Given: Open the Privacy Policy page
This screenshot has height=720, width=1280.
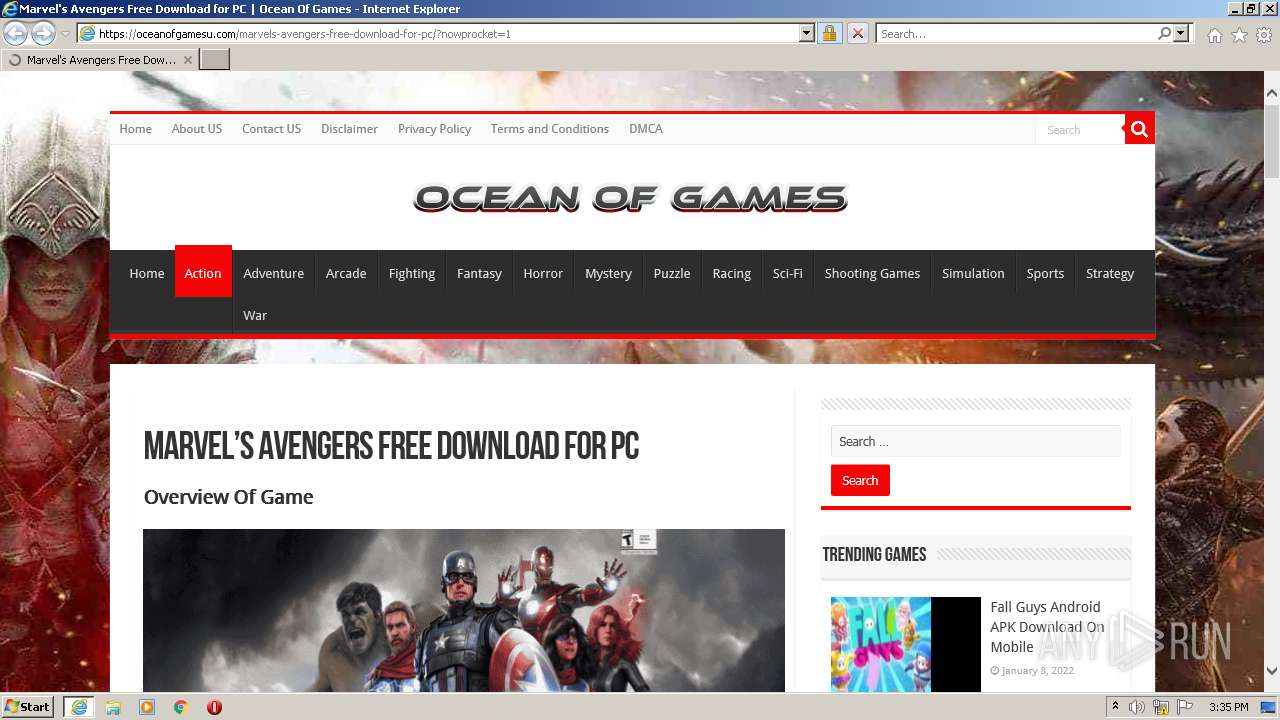Looking at the screenshot, I should pos(434,129).
